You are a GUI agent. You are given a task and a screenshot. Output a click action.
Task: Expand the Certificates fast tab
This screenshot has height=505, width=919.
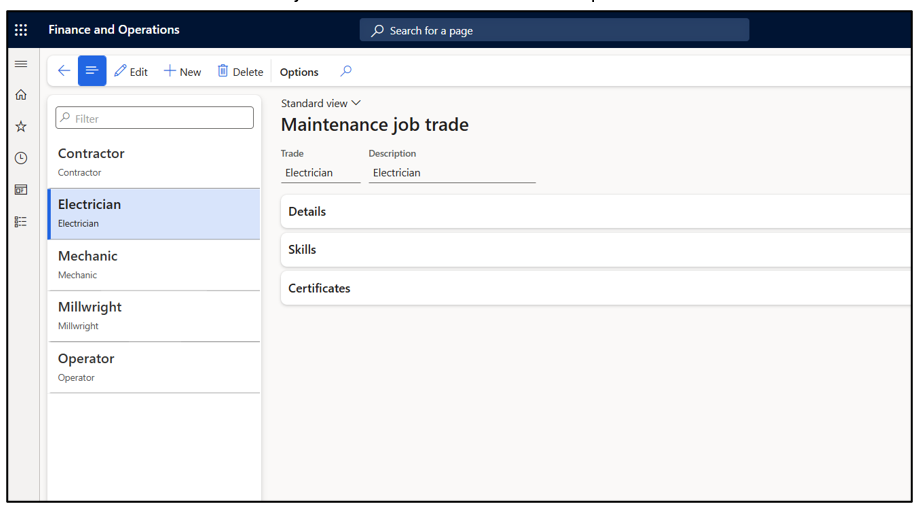click(595, 288)
